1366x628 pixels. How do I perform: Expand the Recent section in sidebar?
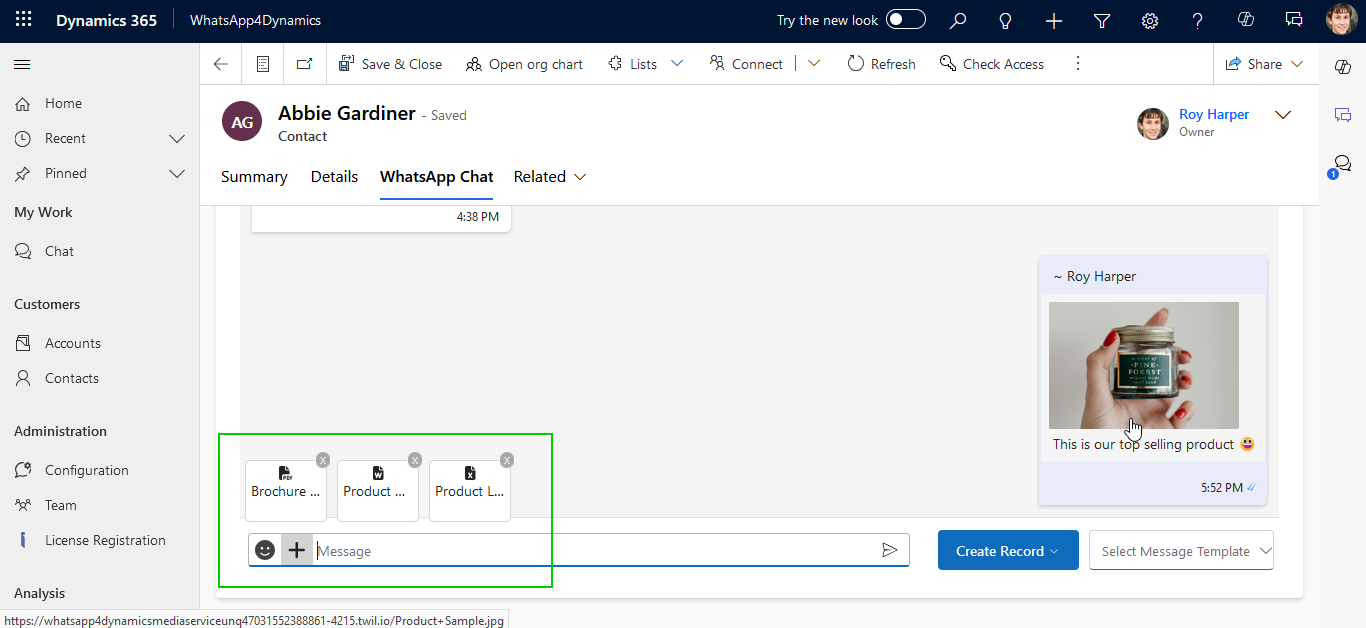[x=177, y=138]
